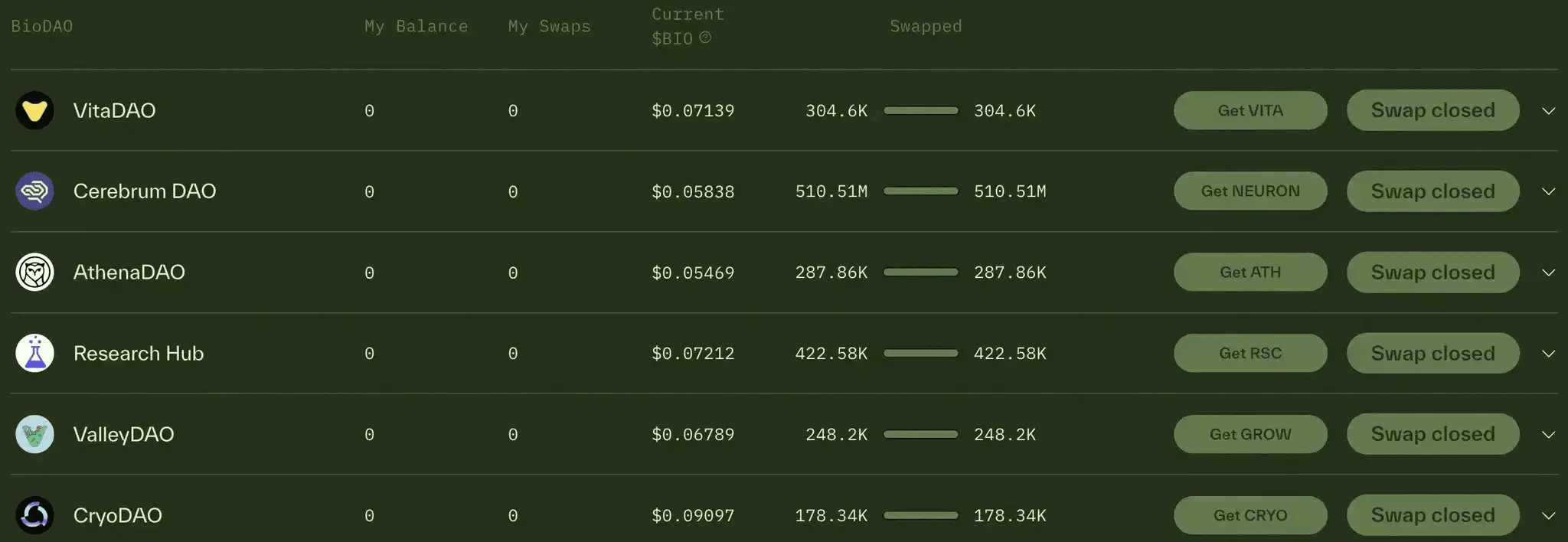
Task: Expand the CryoDAO row chevron
Action: click(1548, 516)
